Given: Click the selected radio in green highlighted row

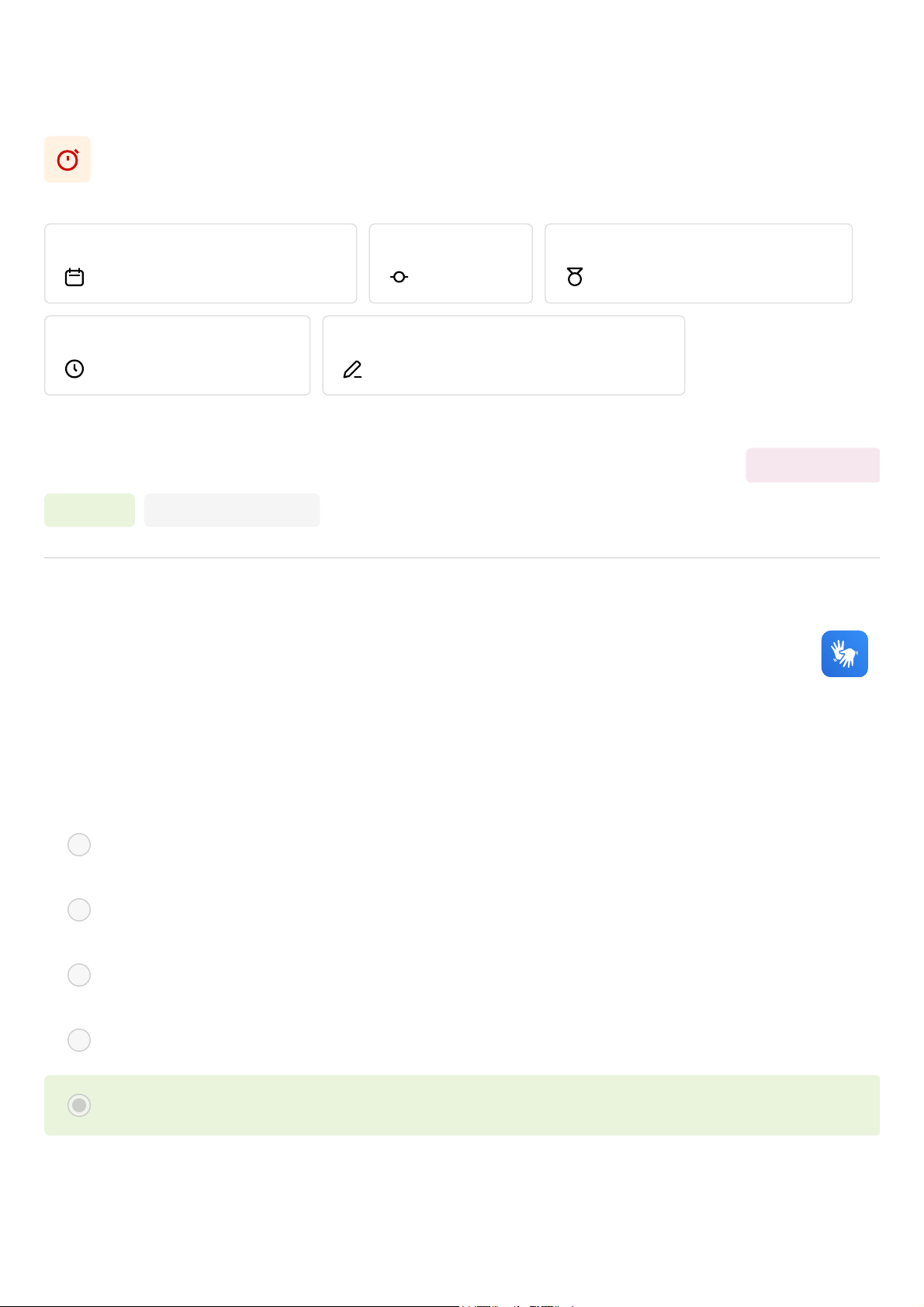Looking at the screenshot, I should coord(79,1105).
